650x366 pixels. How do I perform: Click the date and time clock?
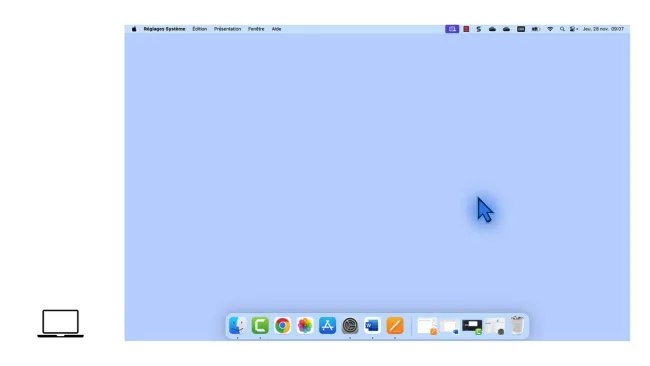tap(603, 29)
